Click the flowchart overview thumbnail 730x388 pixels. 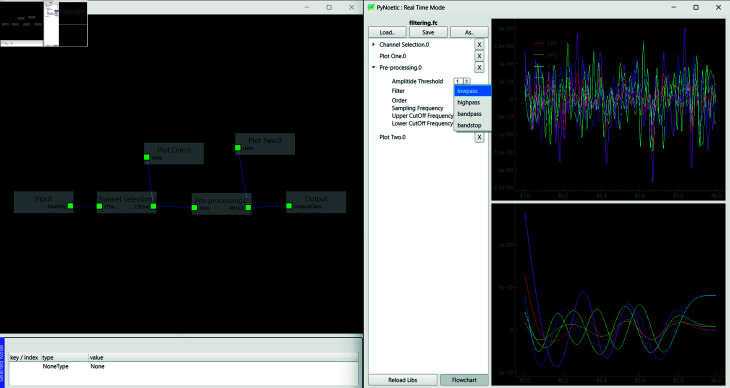44,23
